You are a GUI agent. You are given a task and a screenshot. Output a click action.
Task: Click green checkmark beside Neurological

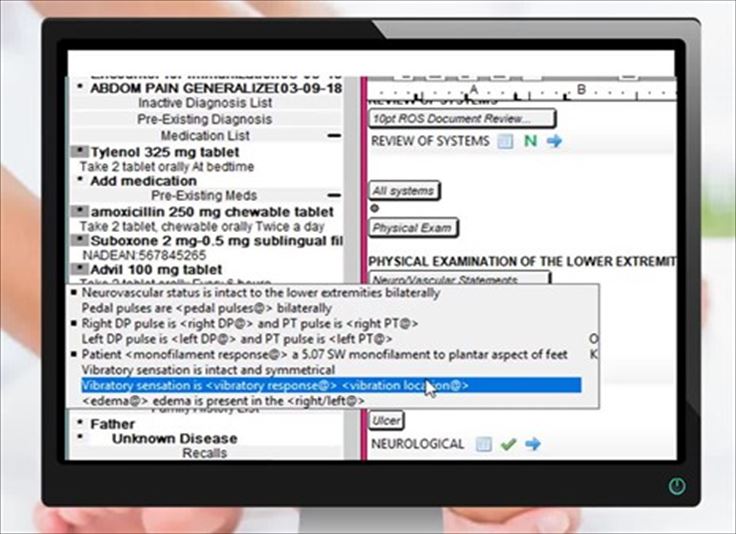coord(508,444)
